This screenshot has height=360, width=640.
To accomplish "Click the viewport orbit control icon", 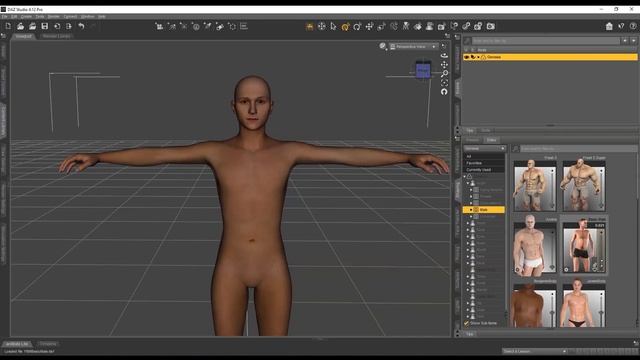I will pyautogui.click(x=444, y=55).
